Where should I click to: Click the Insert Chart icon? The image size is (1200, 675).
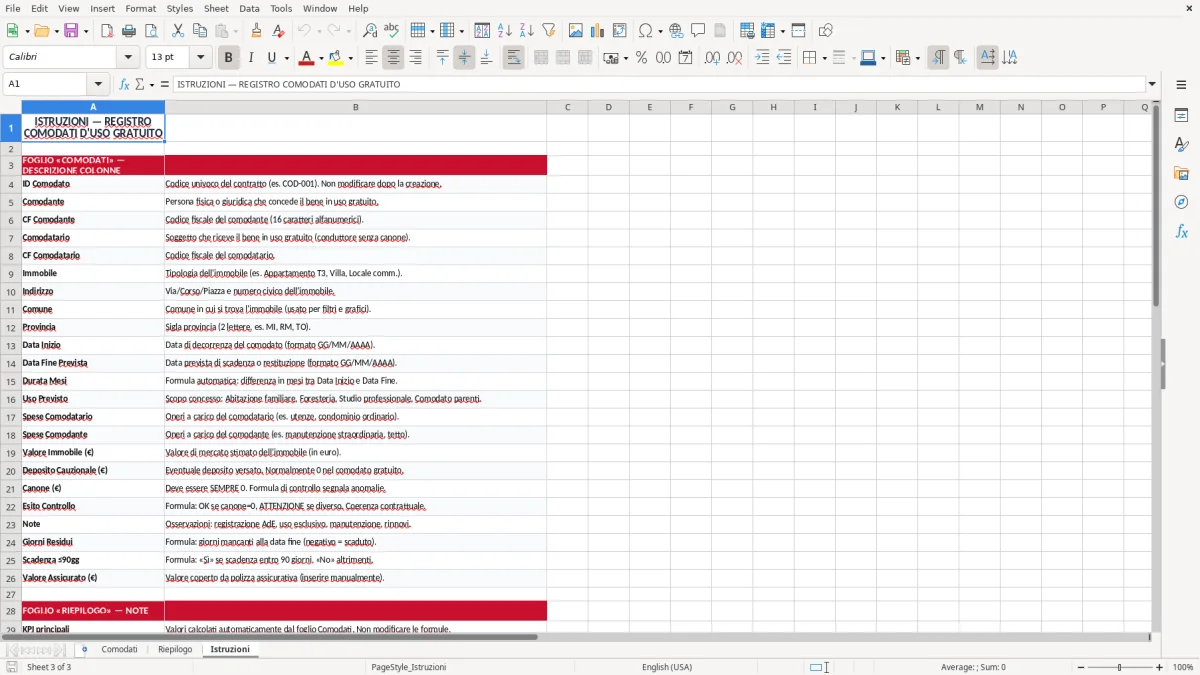tap(598, 31)
